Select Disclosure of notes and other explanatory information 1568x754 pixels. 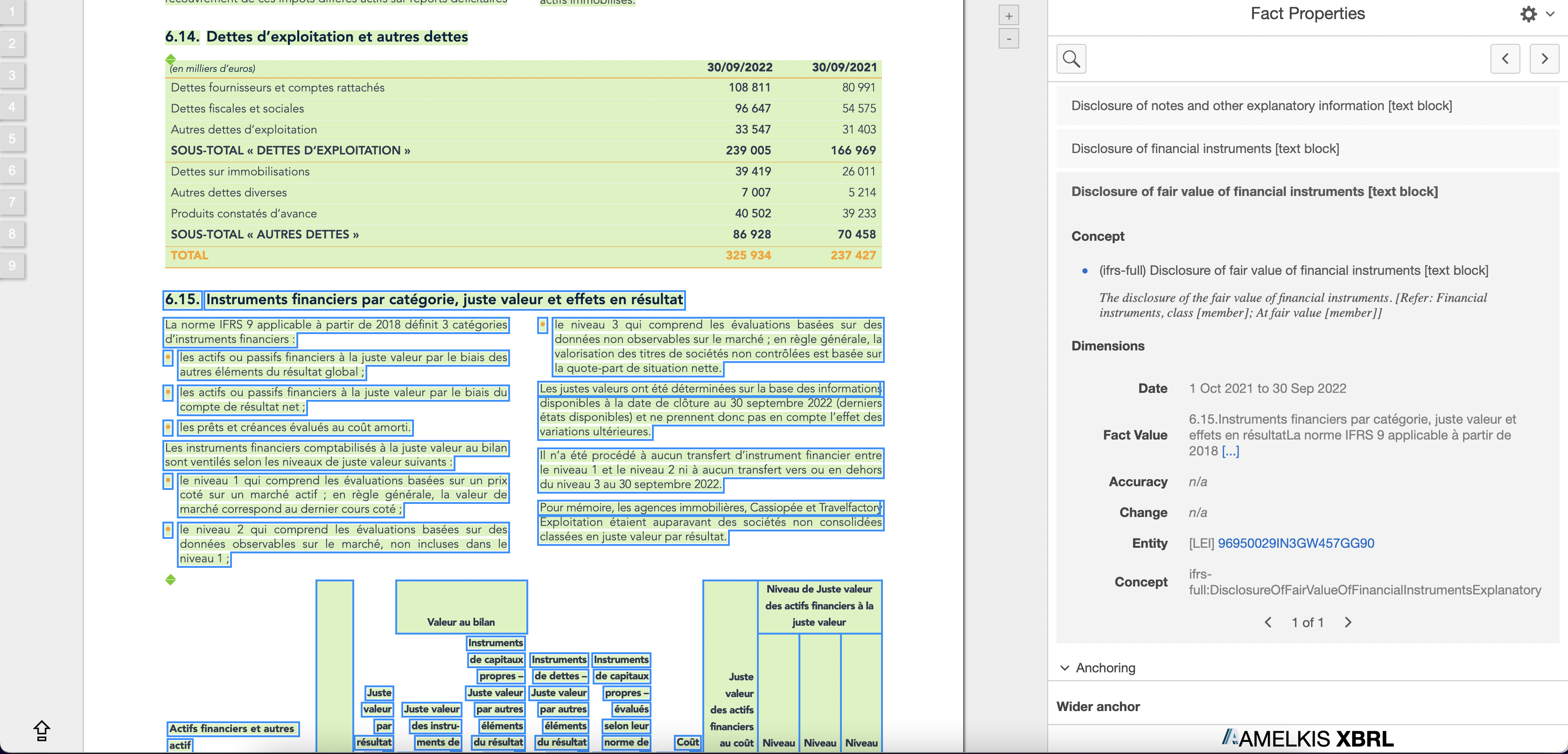[1261, 106]
